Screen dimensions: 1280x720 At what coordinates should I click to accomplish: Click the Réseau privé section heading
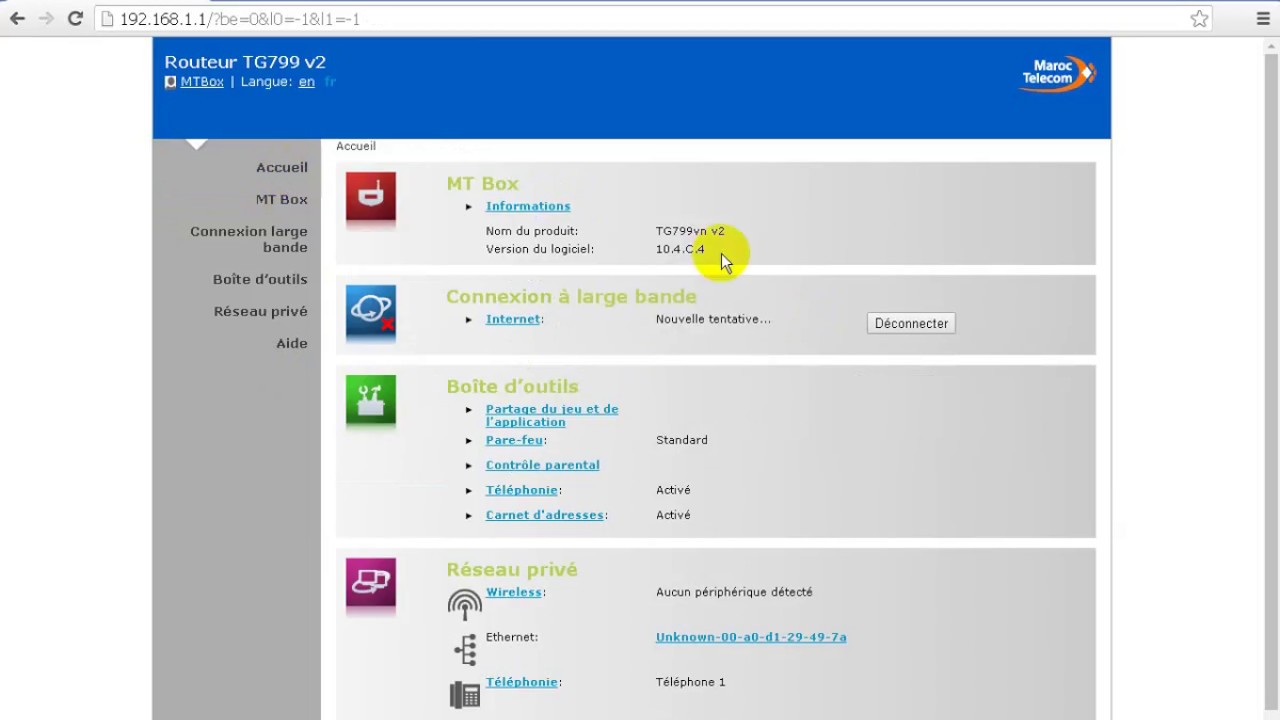pos(512,569)
